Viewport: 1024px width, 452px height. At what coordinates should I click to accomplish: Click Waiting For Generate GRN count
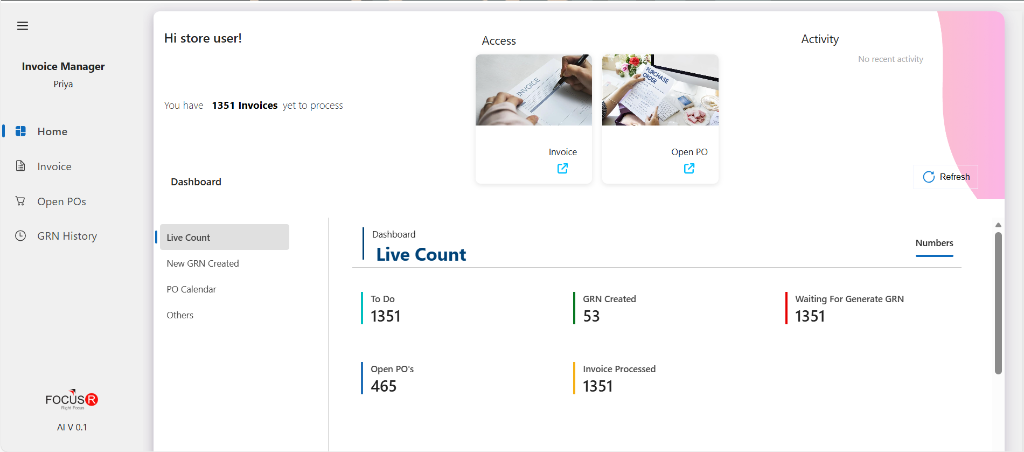point(810,317)
